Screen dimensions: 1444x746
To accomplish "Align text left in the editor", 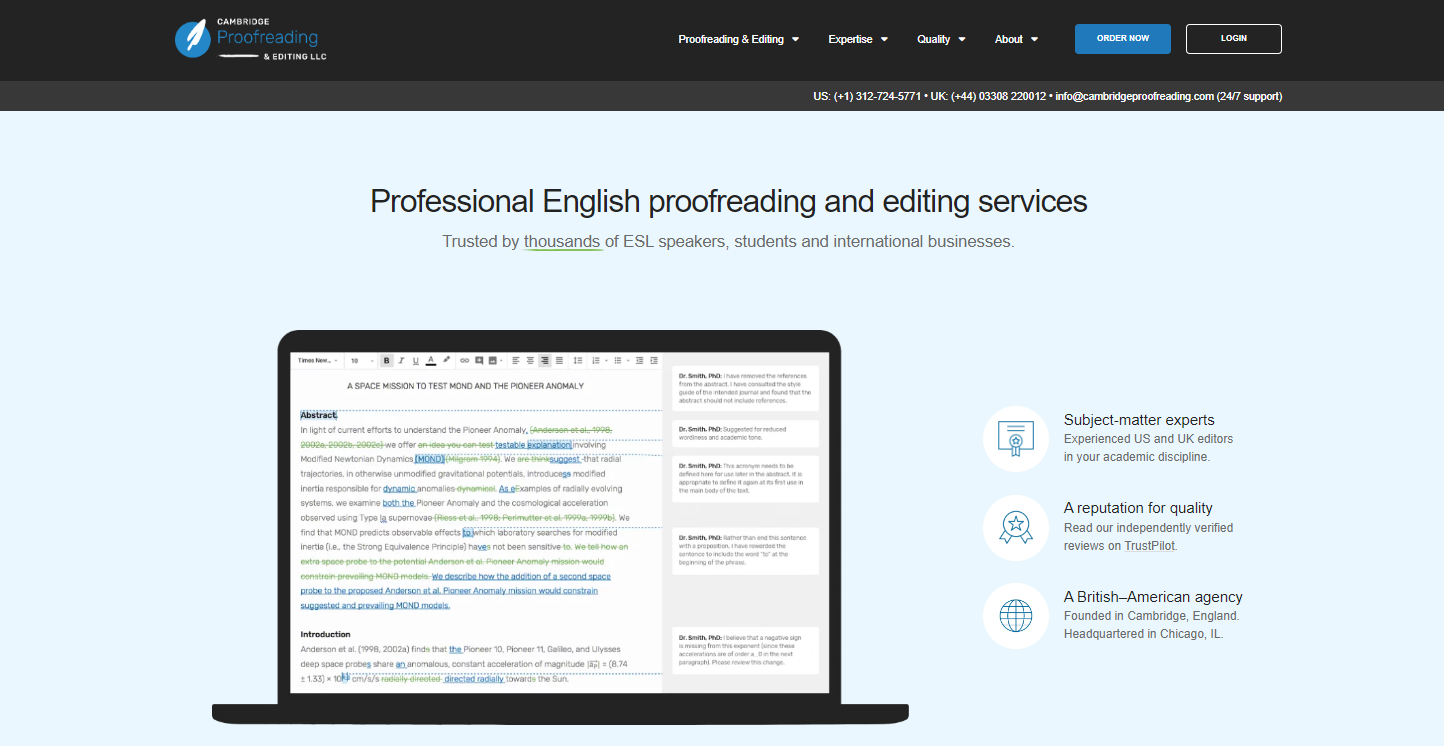I will click(515, 360).
